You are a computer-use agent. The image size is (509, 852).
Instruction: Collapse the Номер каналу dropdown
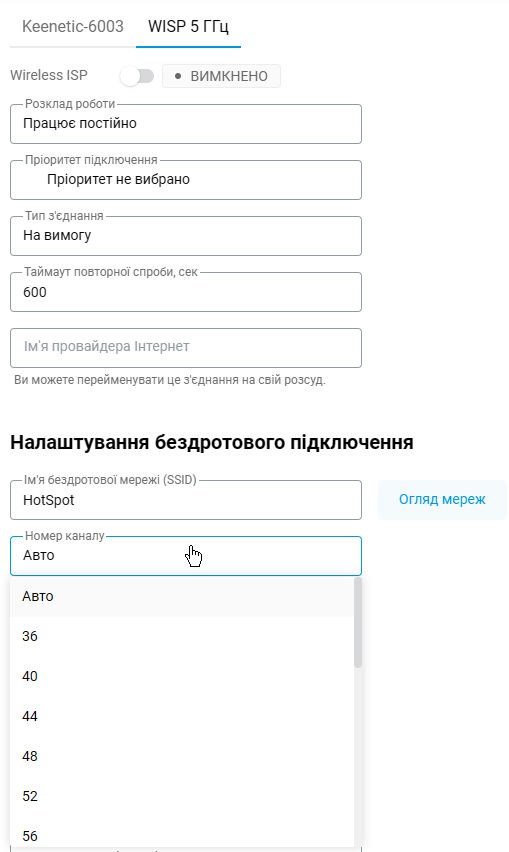tap(186, 556)
